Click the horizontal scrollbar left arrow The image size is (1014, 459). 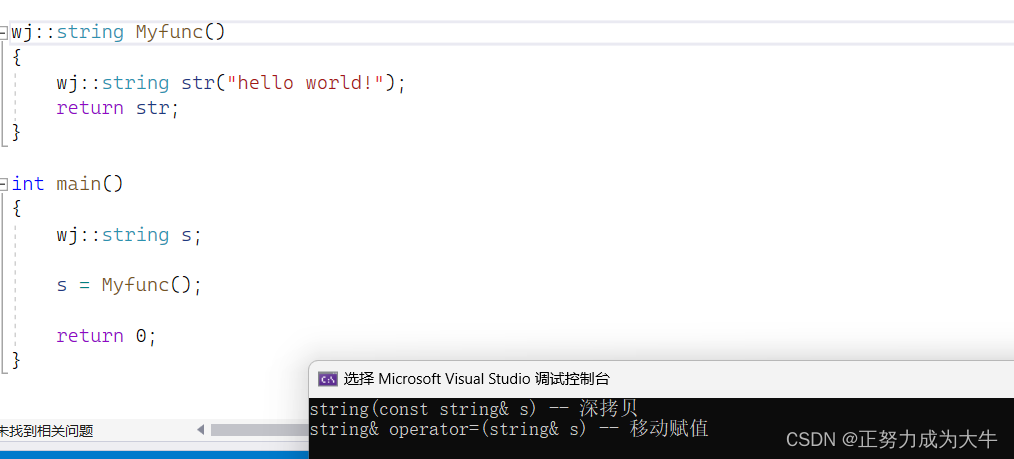coord(200,430)
